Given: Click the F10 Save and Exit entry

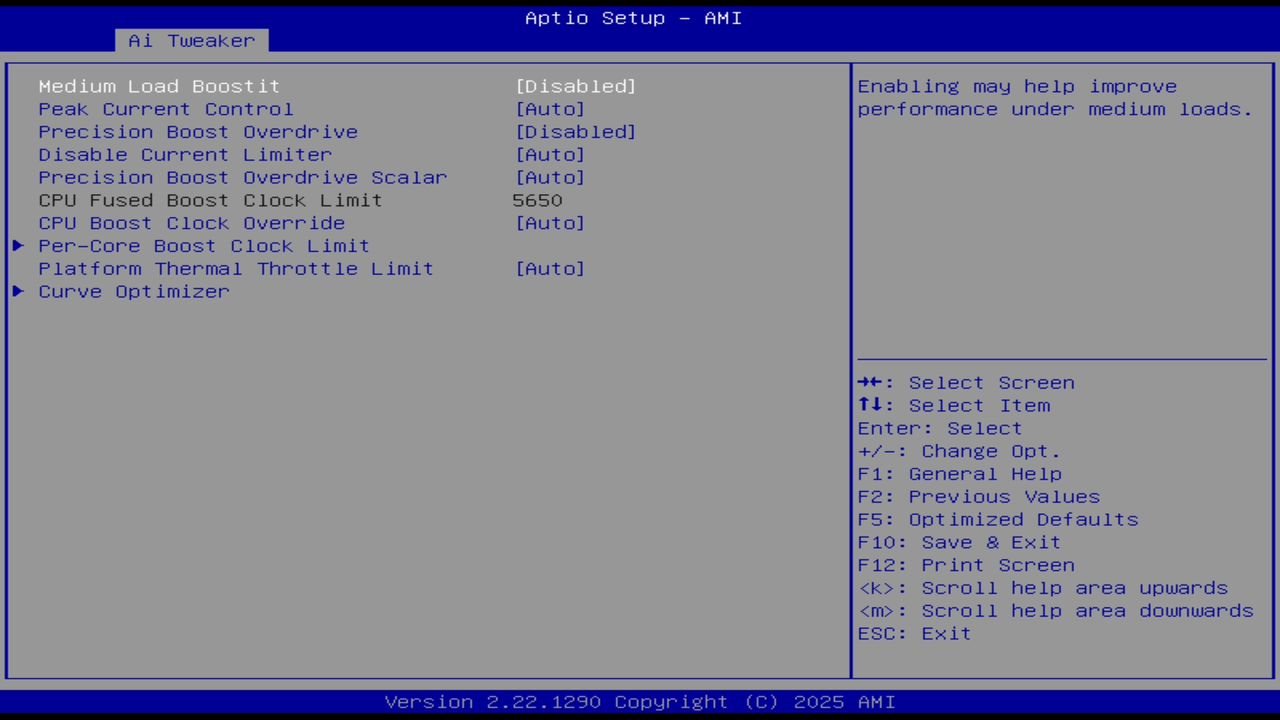Looking at the screenshot, I should [x=958, y=541].
